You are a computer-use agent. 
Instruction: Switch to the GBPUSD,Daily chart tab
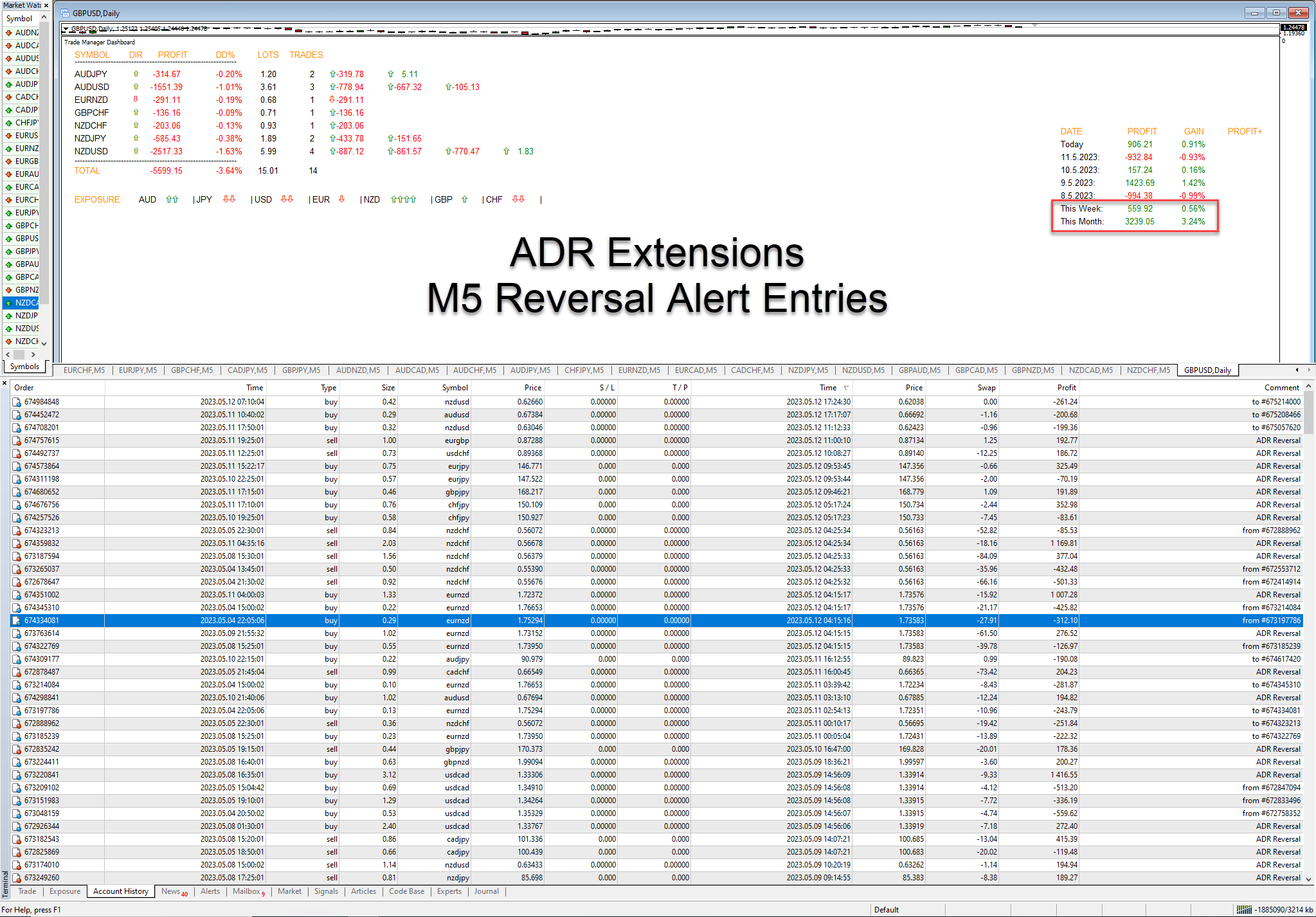(x=1207, y=370)
